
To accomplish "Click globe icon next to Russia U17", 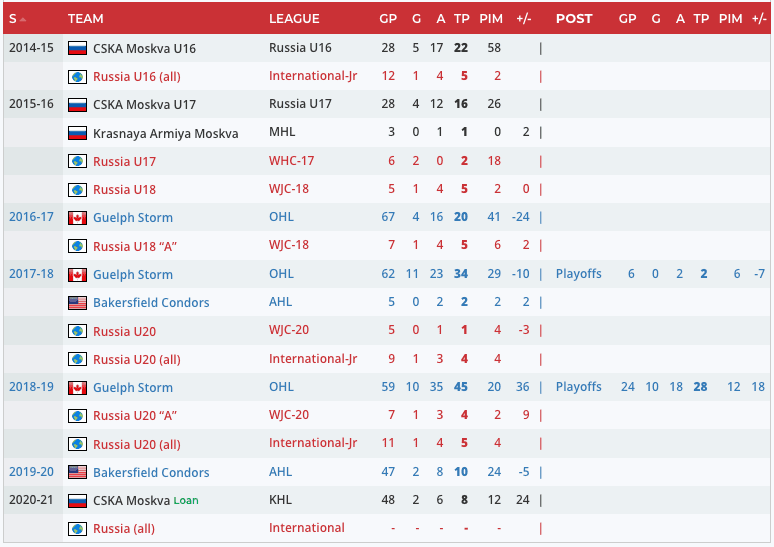I will coord(77,161).
